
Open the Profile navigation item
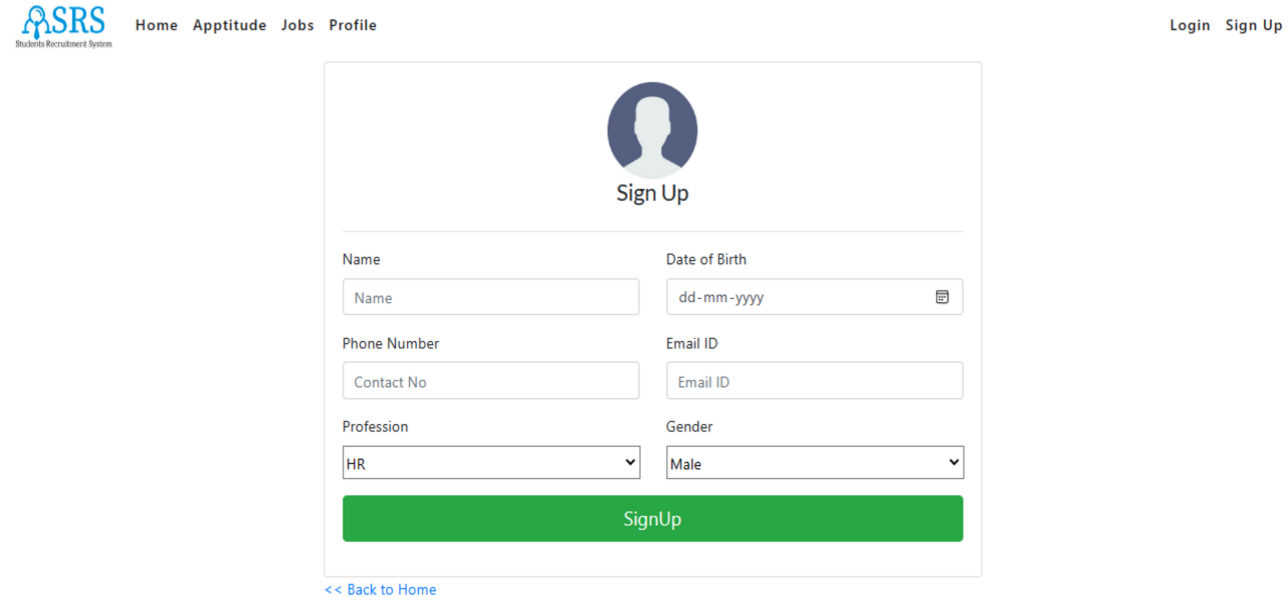coord(352,25)
